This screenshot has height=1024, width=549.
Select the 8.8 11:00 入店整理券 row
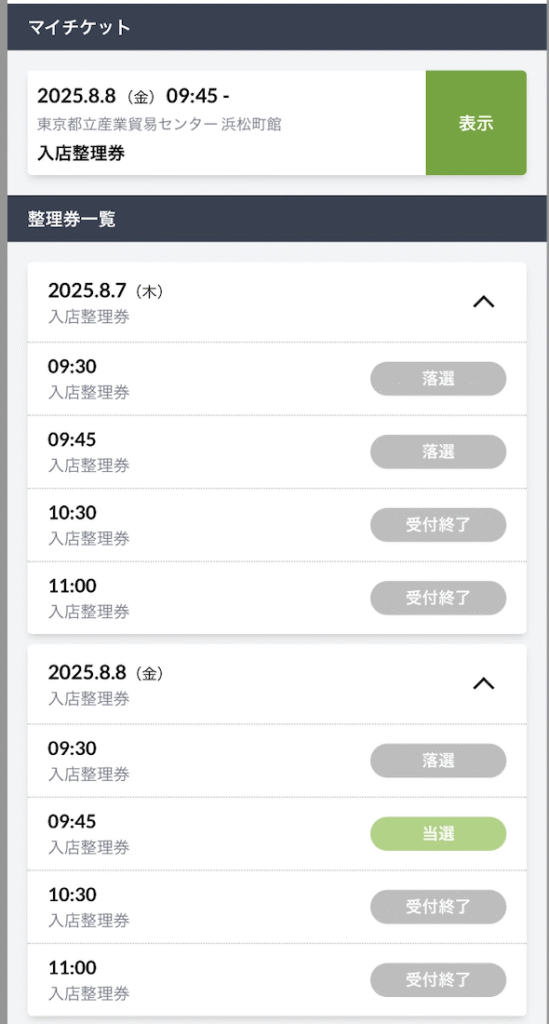tap(277, 980)
